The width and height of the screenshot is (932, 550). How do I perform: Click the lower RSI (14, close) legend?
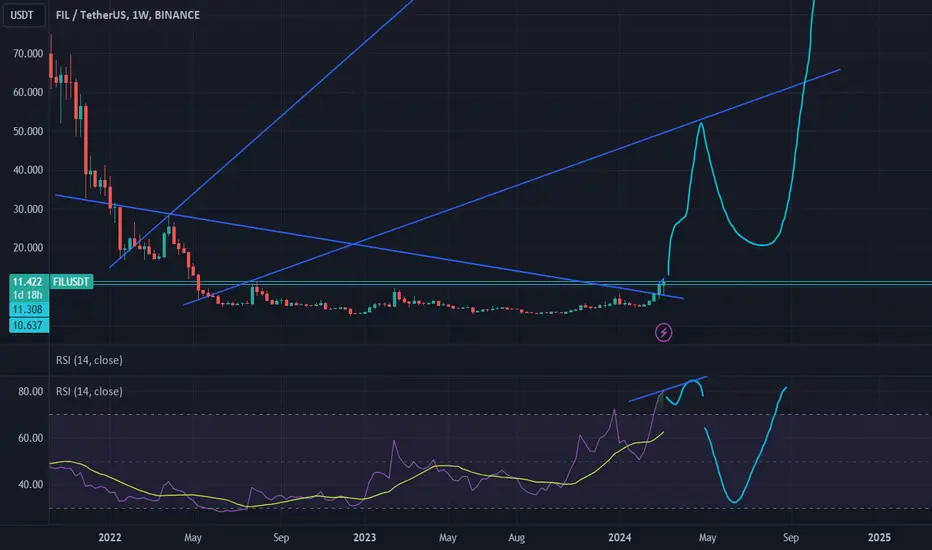click(x=89, y=391)
